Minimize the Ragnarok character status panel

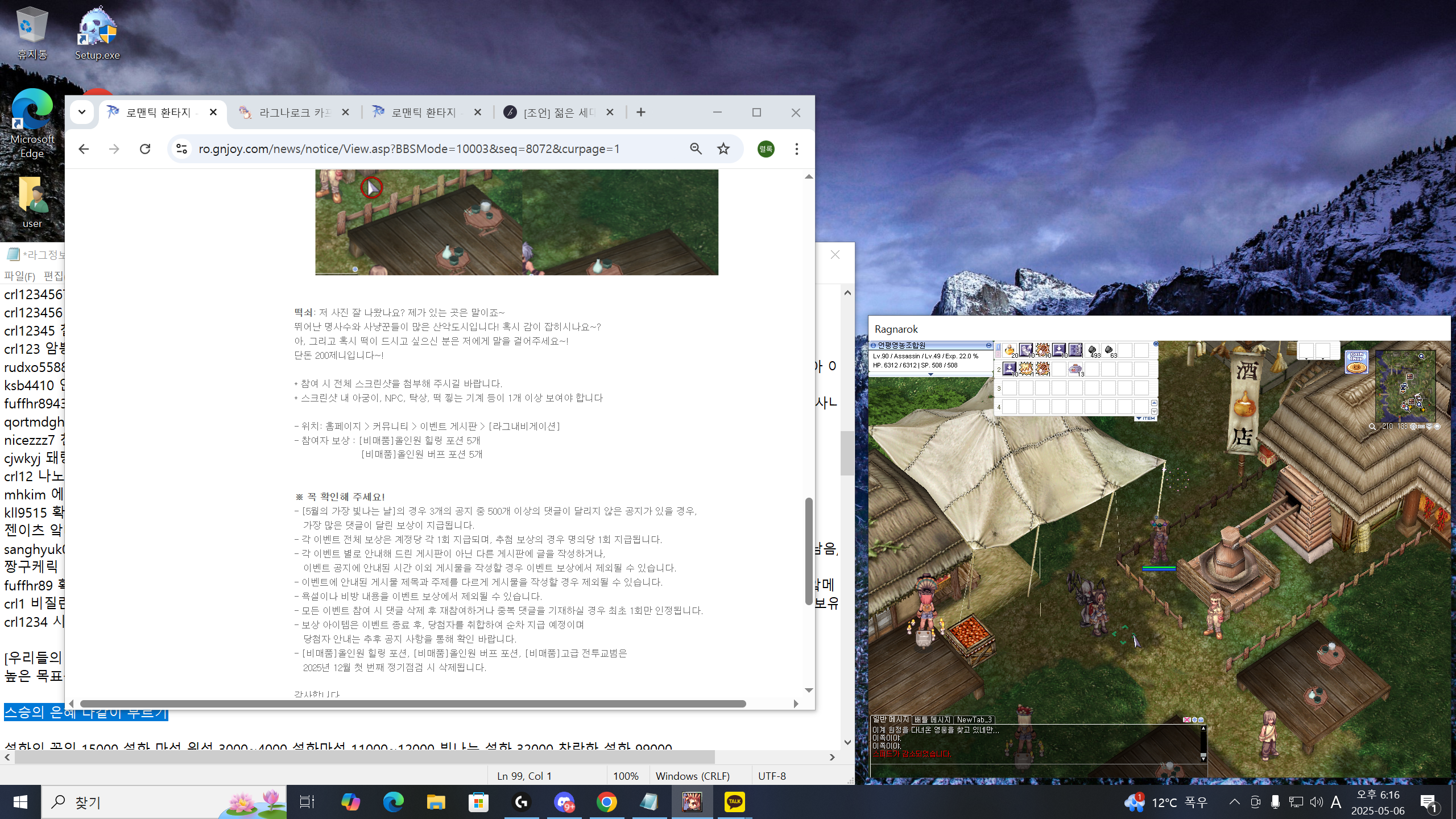coord(988,345)
